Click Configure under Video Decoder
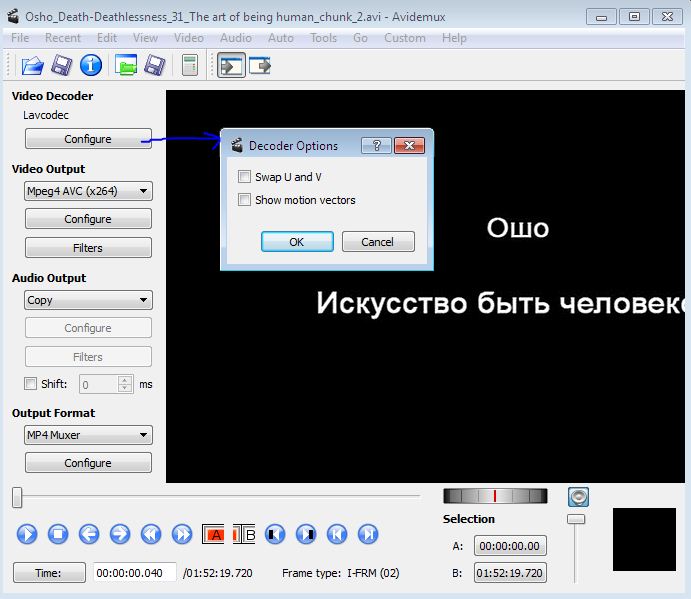The height and width of the screenshot is (599, 691). click(x=88, y=139)
